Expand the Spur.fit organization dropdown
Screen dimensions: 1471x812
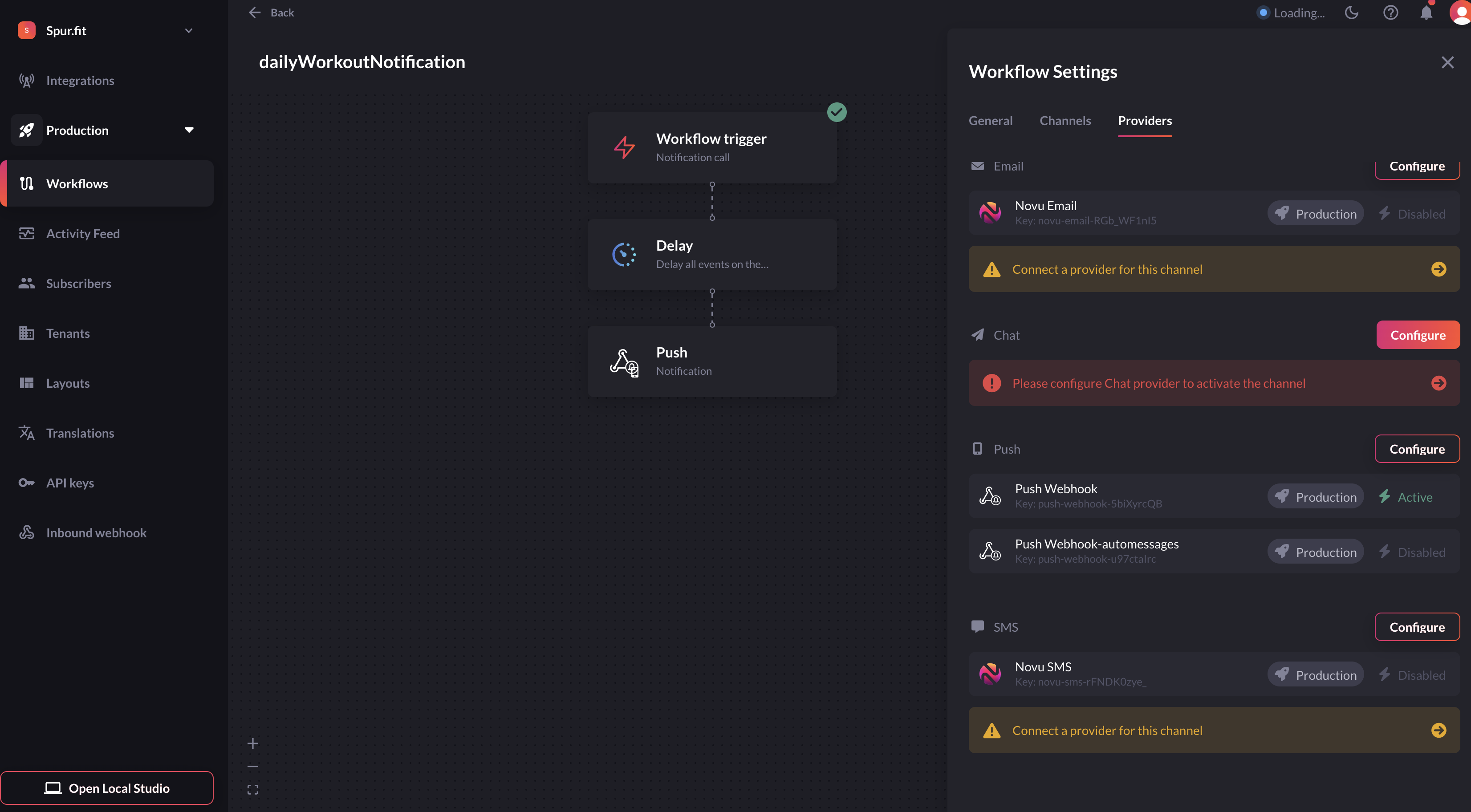pyautogui.click(x=188, y=31)
